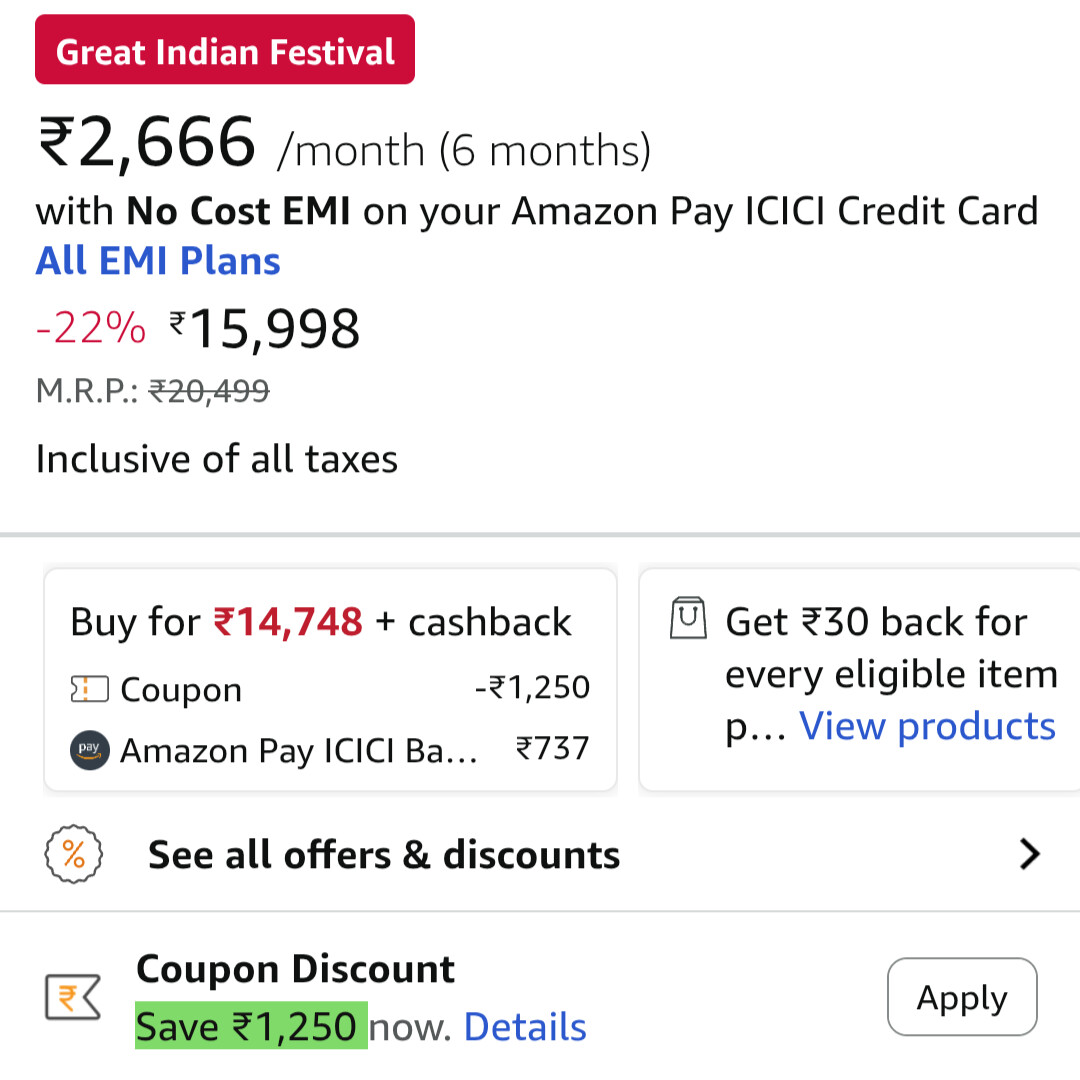Click the rupee coupon discount icon
Viewport: 1080px width, 1080px height.
coord(73,998)
